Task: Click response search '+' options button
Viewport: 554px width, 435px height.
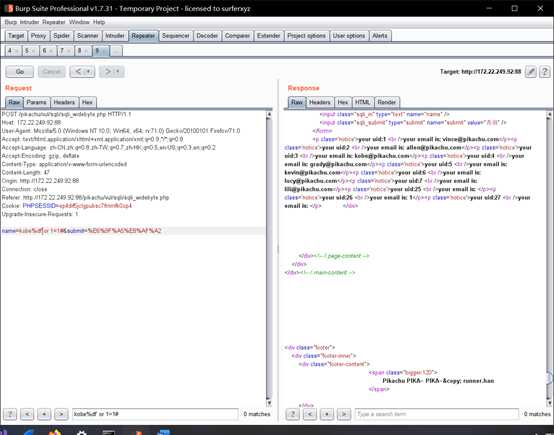Action: click(x=327, y=414)
